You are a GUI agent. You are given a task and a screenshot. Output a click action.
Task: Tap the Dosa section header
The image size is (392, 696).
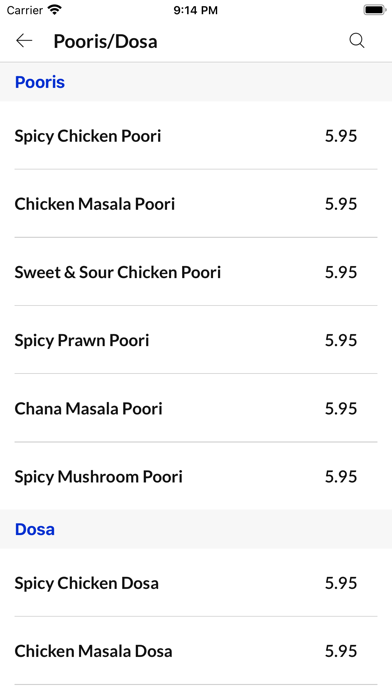click(x=35, y=529)
